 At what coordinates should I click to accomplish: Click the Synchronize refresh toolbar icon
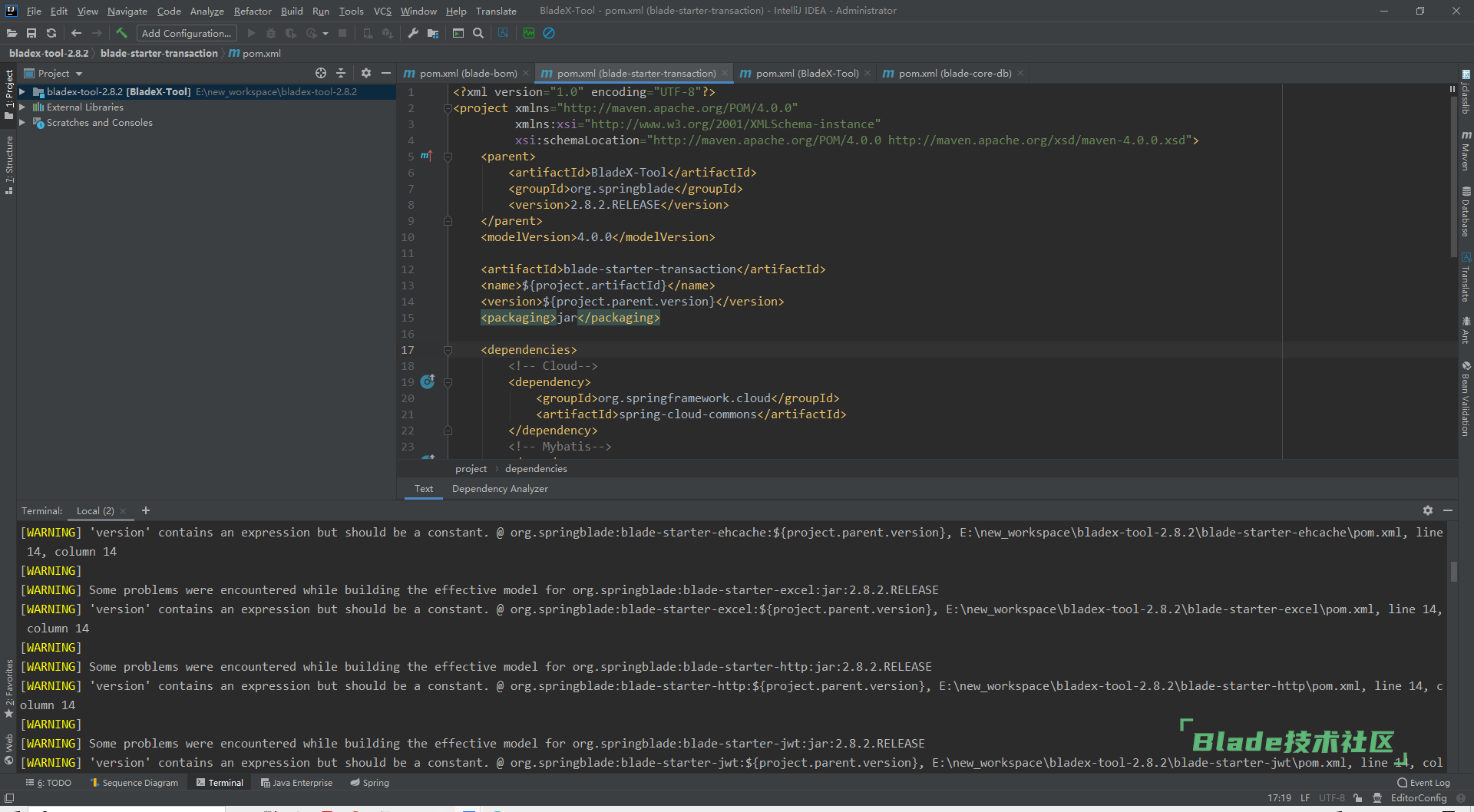(51, 33)
